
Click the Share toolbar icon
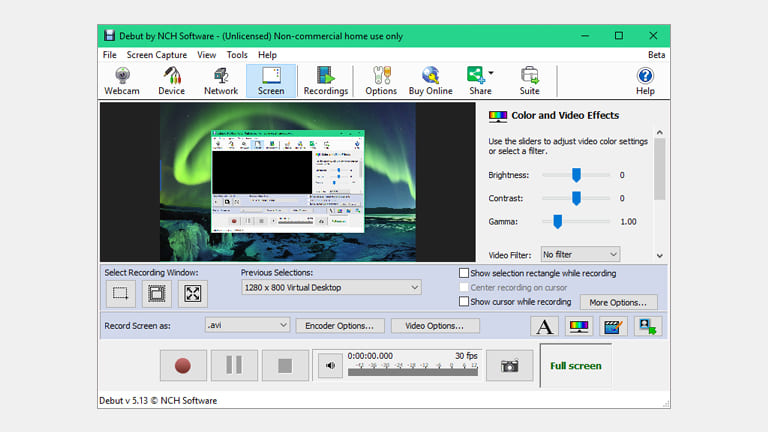476,81
